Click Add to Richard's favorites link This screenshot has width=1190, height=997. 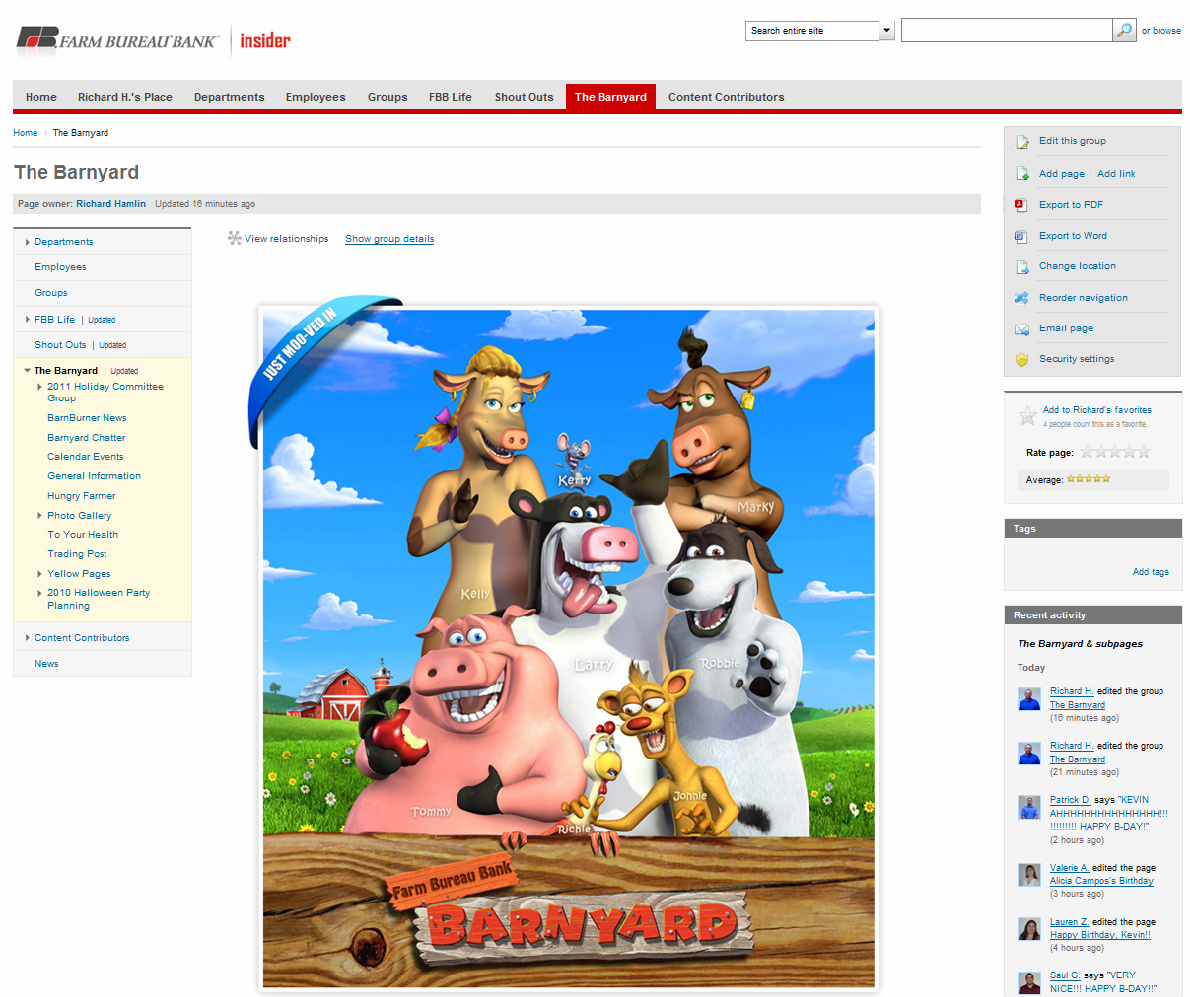(1097, 410)
